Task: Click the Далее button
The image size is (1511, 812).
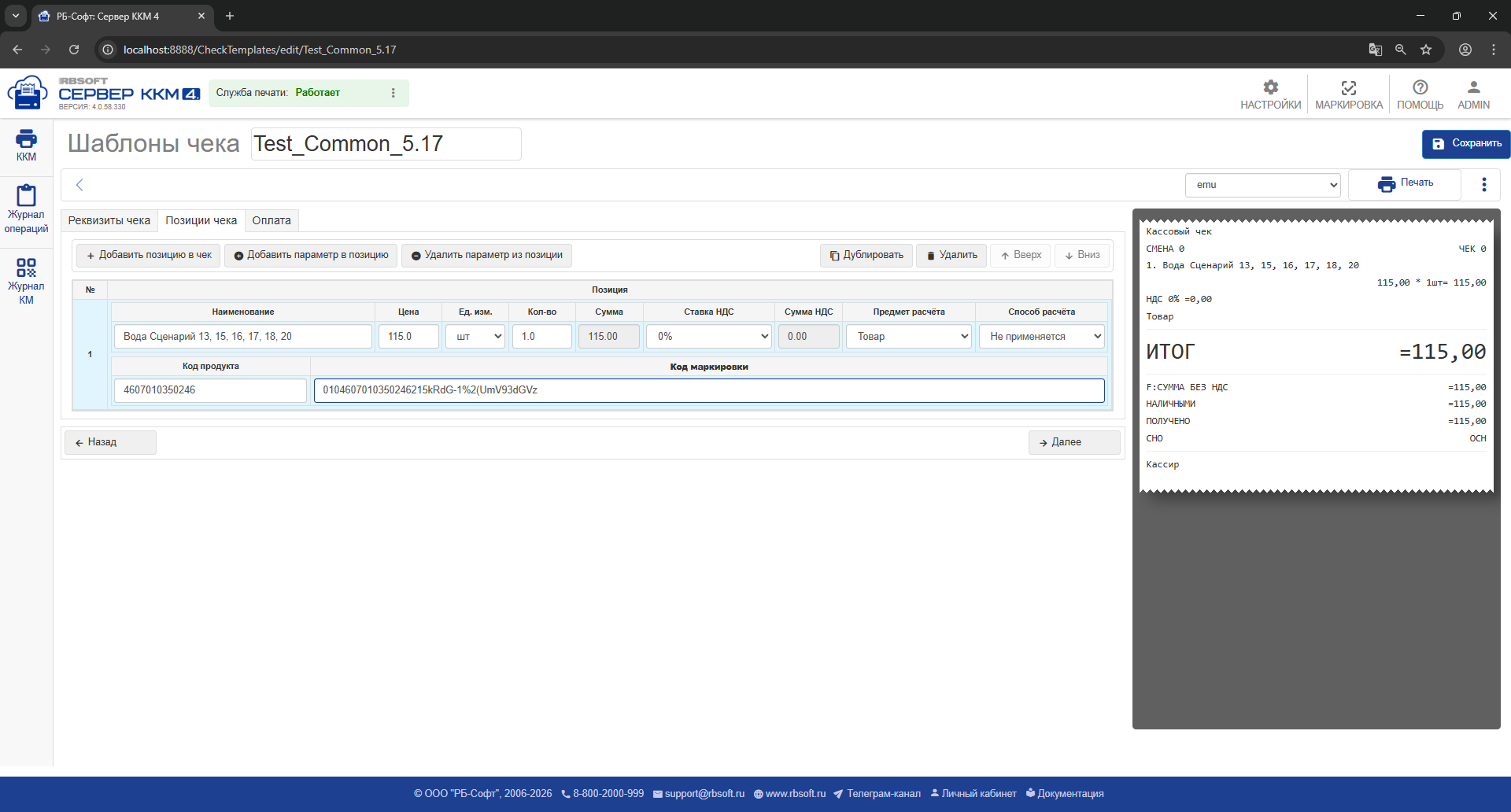Action: click(1074, 442)
